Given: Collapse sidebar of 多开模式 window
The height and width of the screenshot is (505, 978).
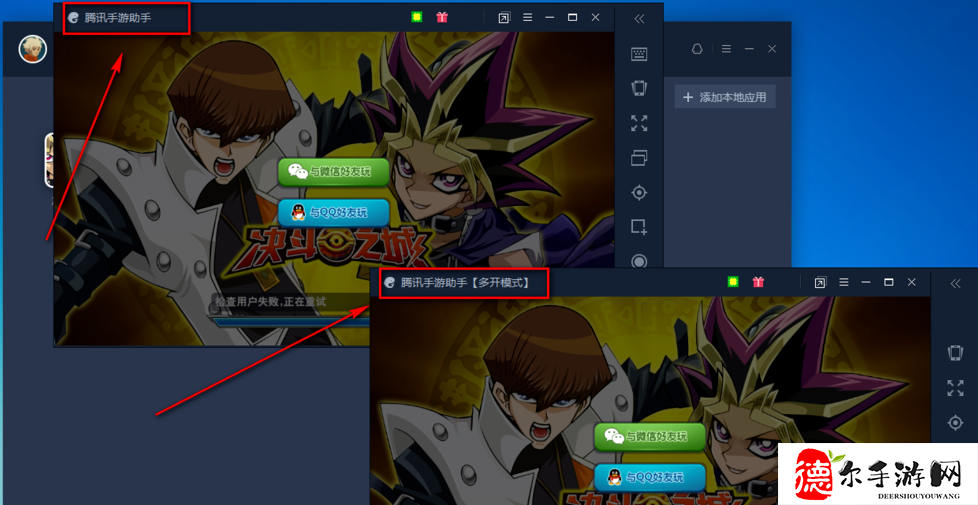Looking at the screenshot, I should click(x=956, y=284).
